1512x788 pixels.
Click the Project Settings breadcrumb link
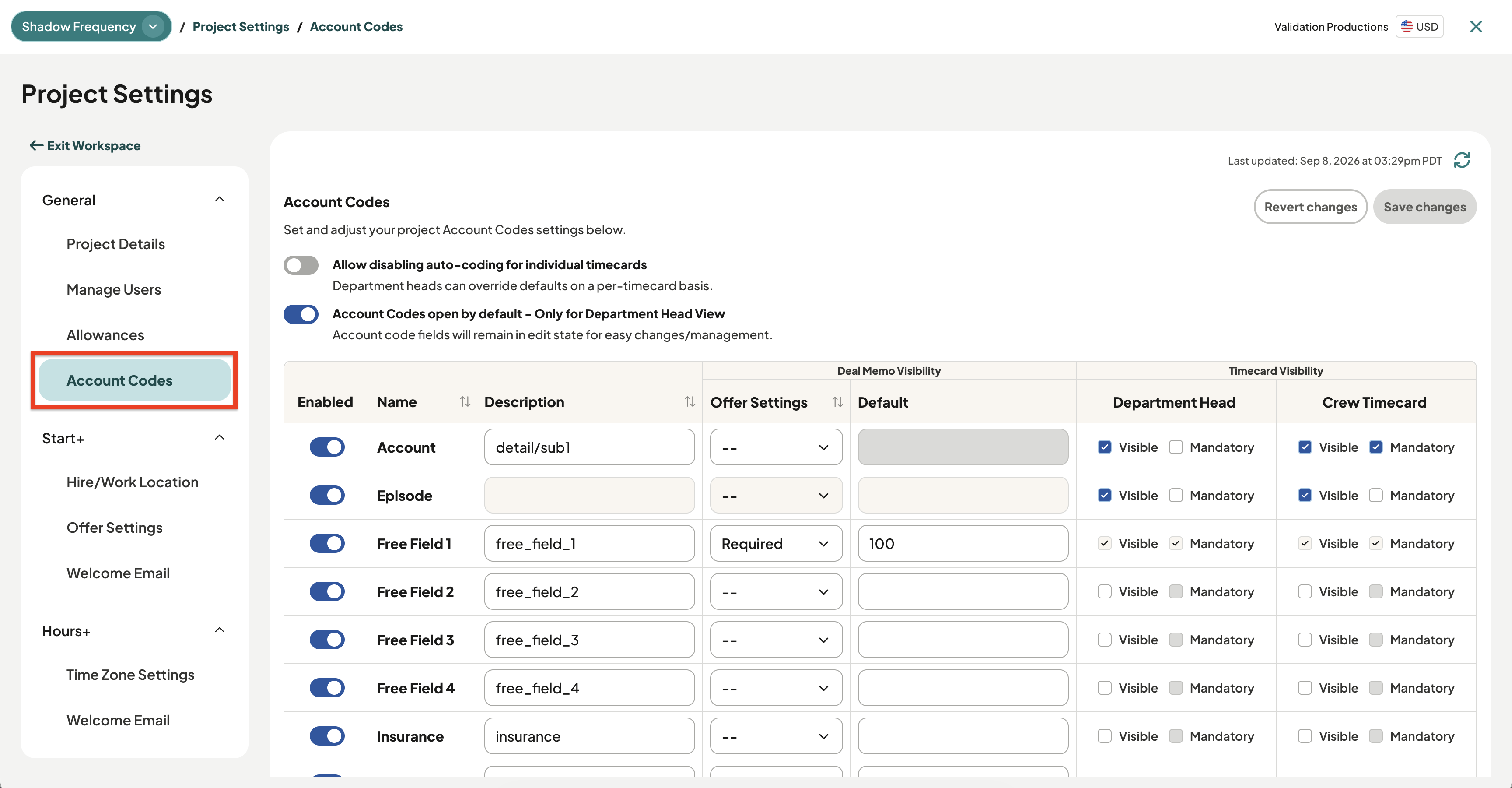coord(241,26)
